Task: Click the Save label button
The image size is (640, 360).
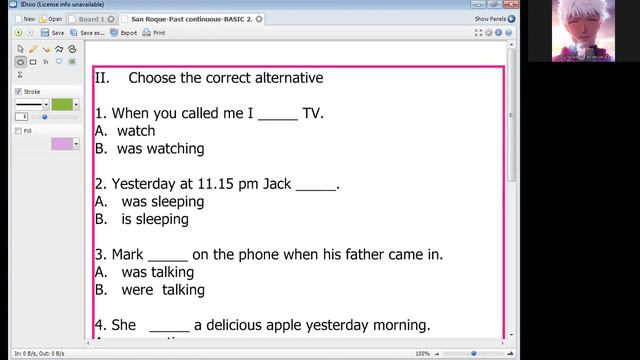Action: click(58, 33)
